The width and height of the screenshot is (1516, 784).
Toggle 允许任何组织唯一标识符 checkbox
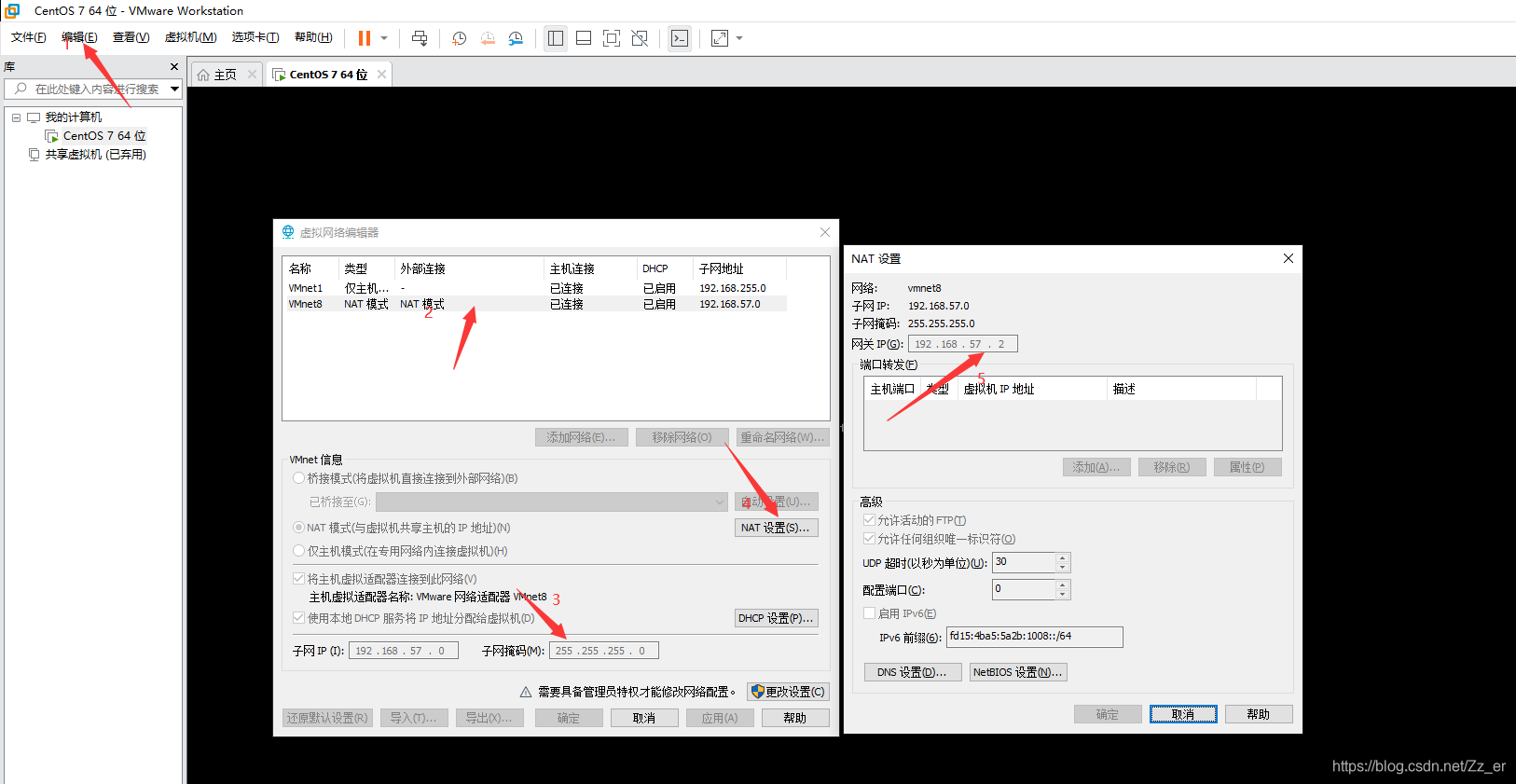coord(869,539)
